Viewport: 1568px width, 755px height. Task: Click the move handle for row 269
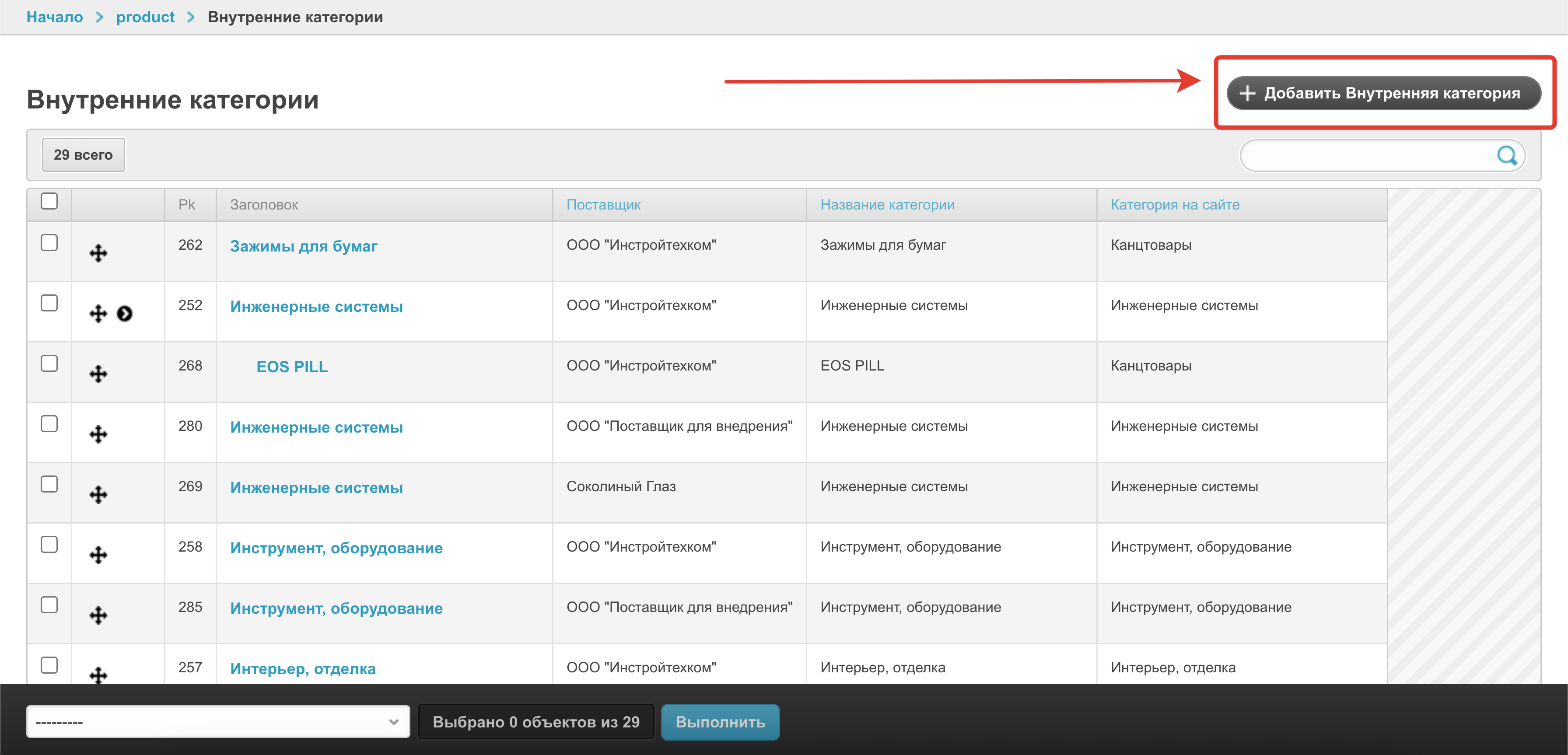pyautogui.click(x=98, y=494)
